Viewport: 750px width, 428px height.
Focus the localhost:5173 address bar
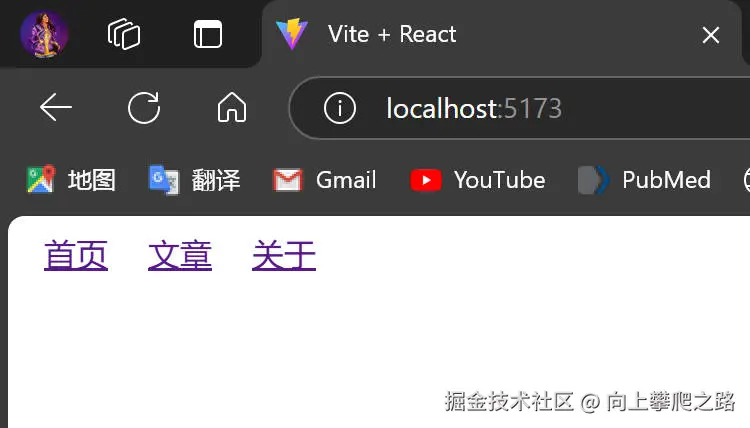point(521,108)
